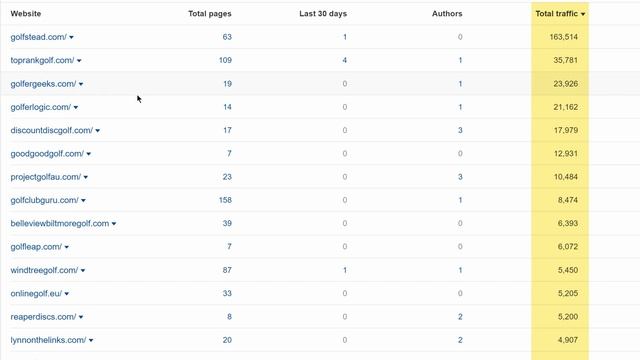Image resolution: width=640 pixels, height=360 pixels.
Task: Sort by the Last 30 days column header
Action: [x=323, y=13]
